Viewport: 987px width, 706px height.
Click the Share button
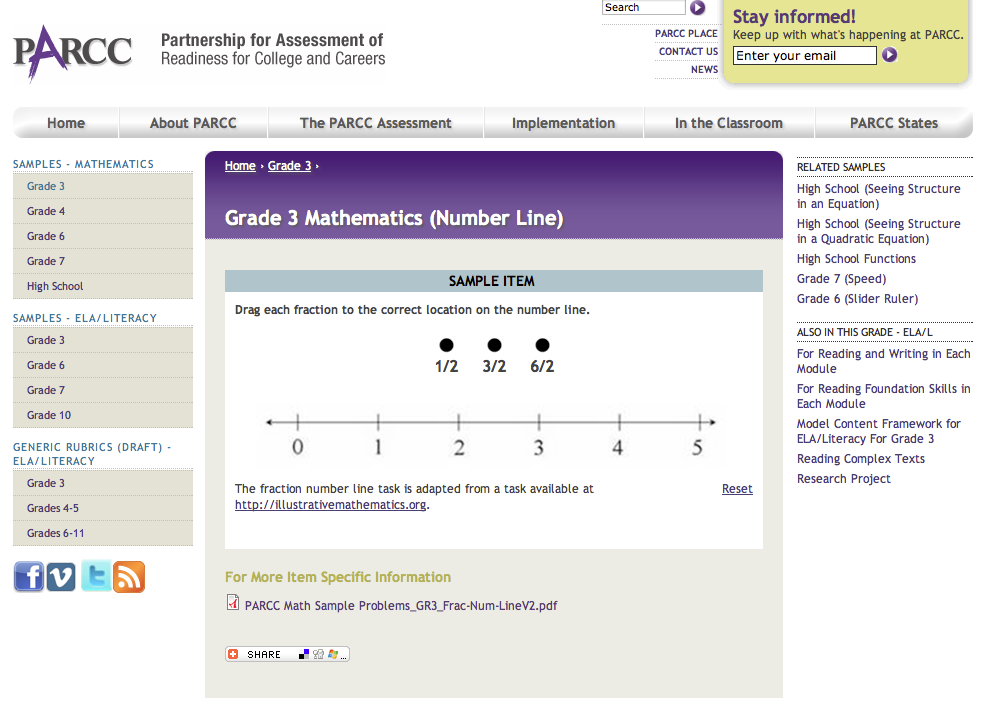pyautogui.click(x=287, y=654)
